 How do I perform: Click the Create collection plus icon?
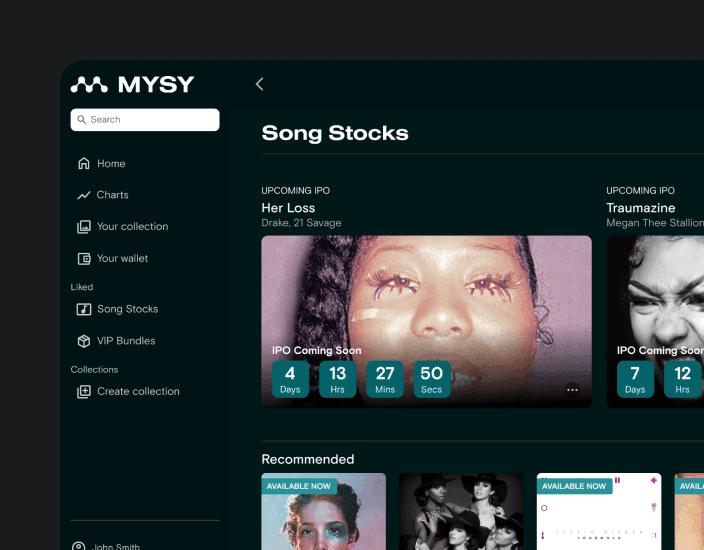(x=84, y=392)
